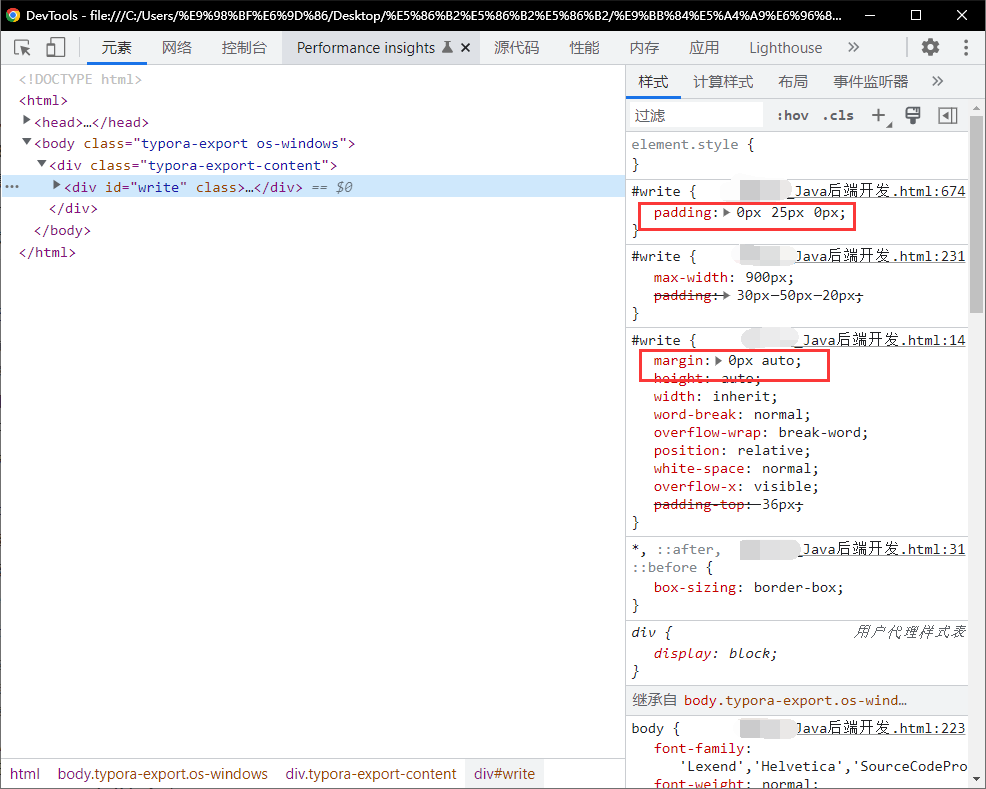Switch to the 网络 tab
Viewport: 986px width, 789px height.
[x=177, y=48]
